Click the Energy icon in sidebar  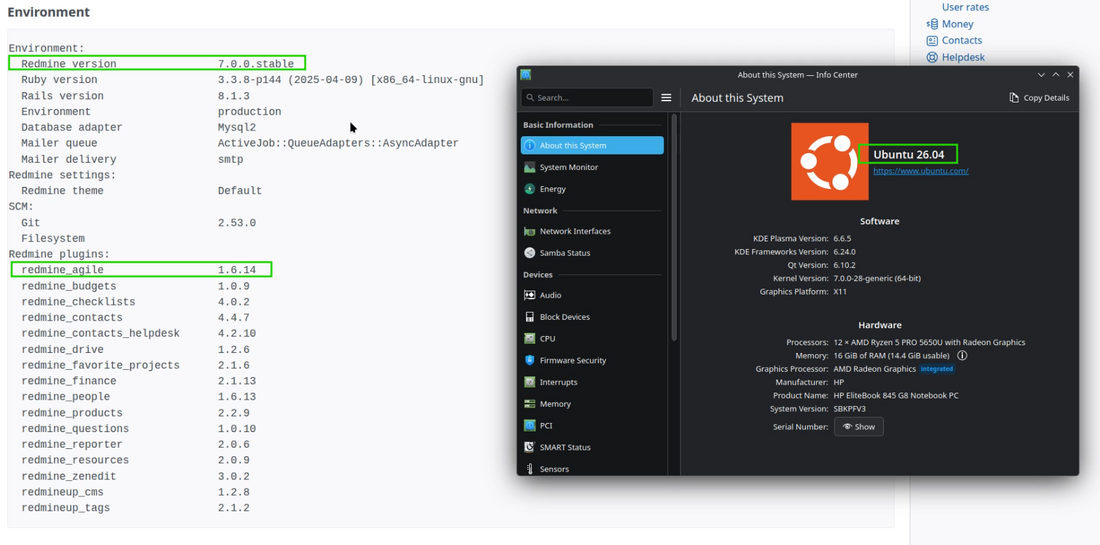[x=530, y=189]
